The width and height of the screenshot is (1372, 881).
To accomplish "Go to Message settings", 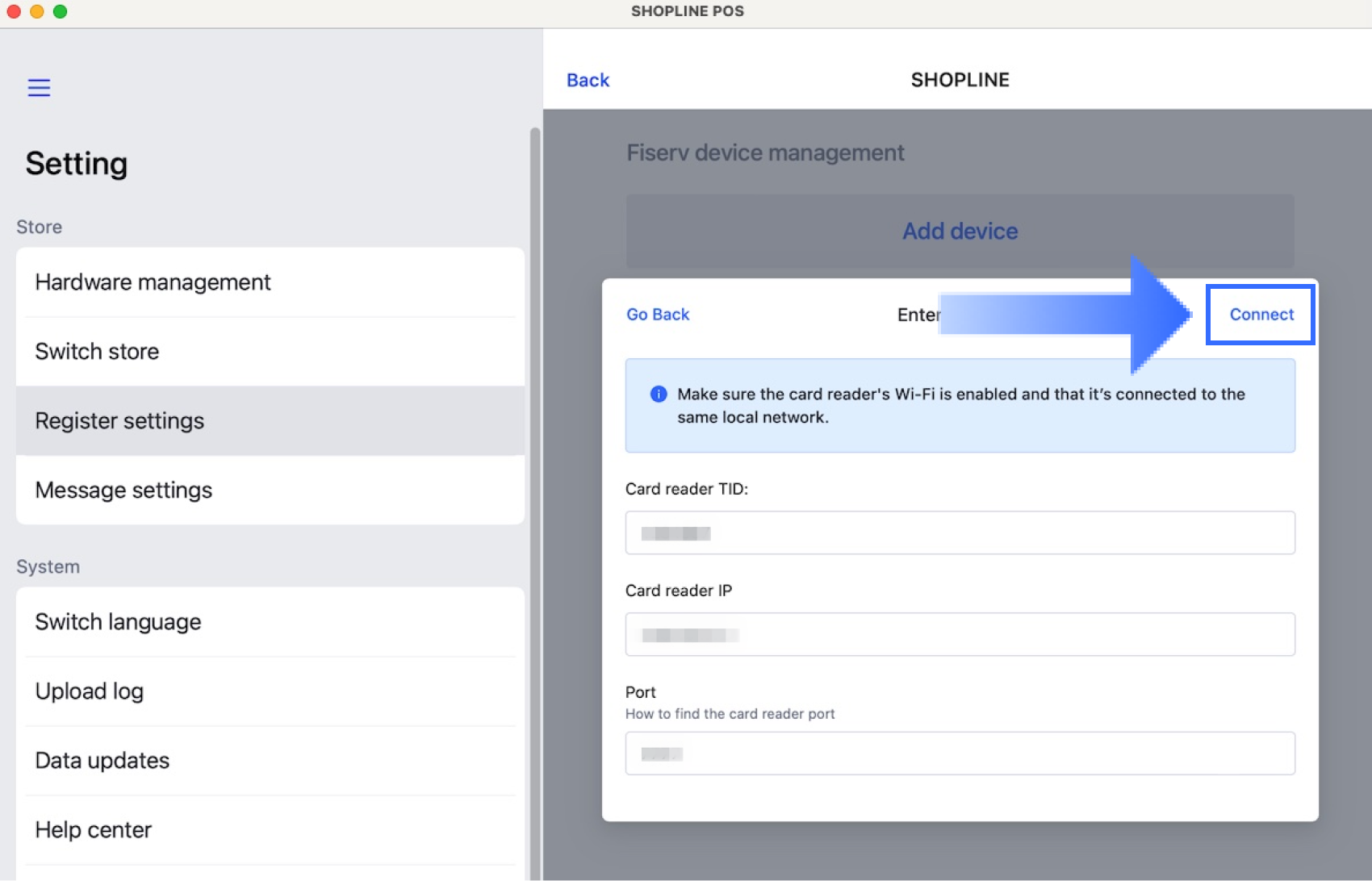I will point(270,491).
